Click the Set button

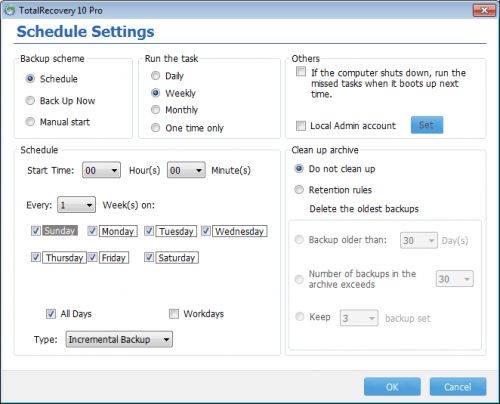click(x=427, y=125)
